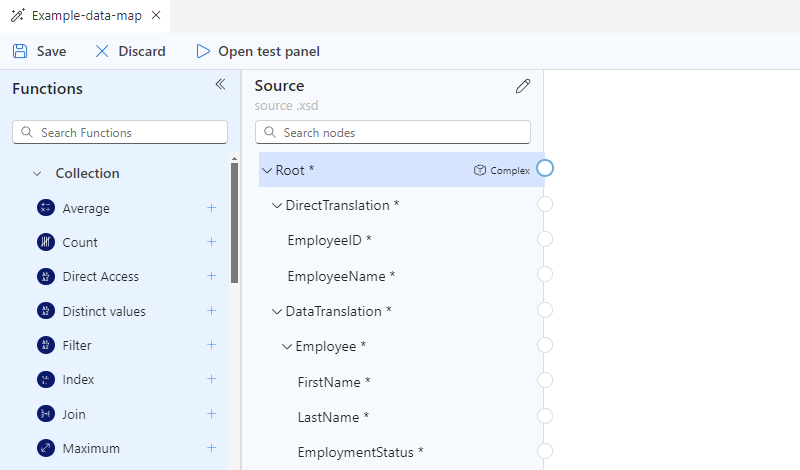Click the Average function icon

coord(46,208)
